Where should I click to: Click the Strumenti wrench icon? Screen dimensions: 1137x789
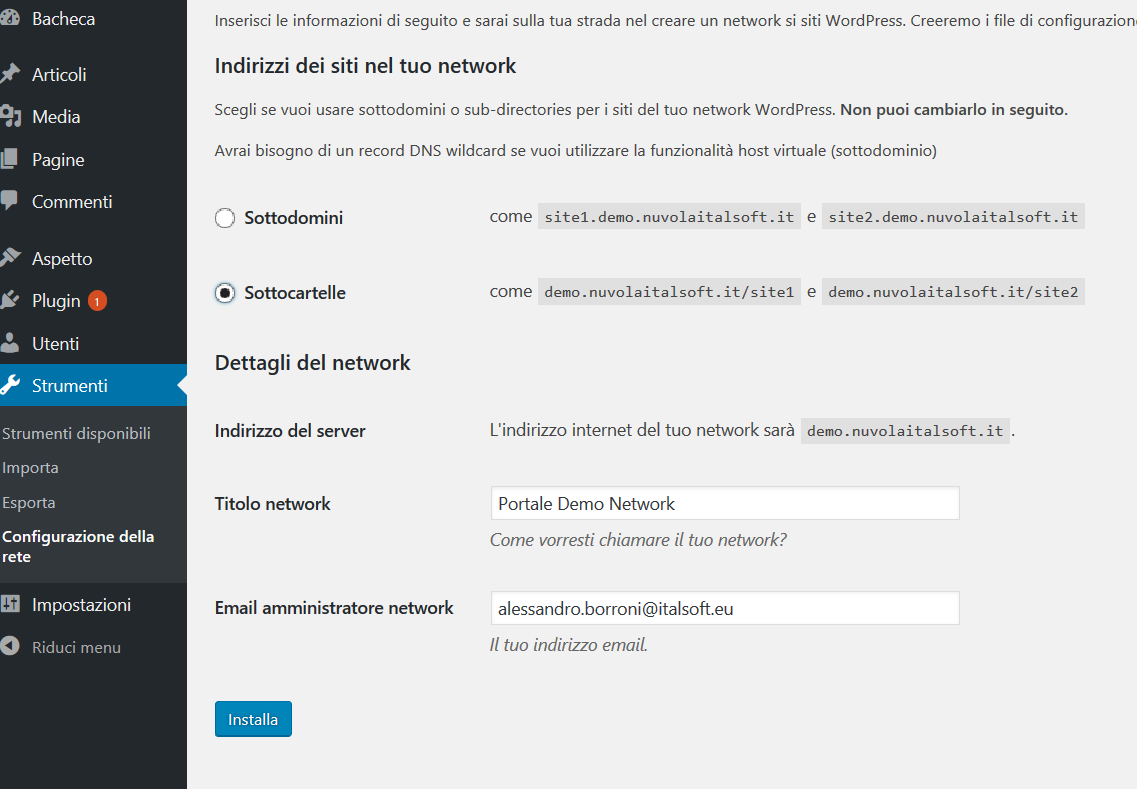tap(10, 386)
